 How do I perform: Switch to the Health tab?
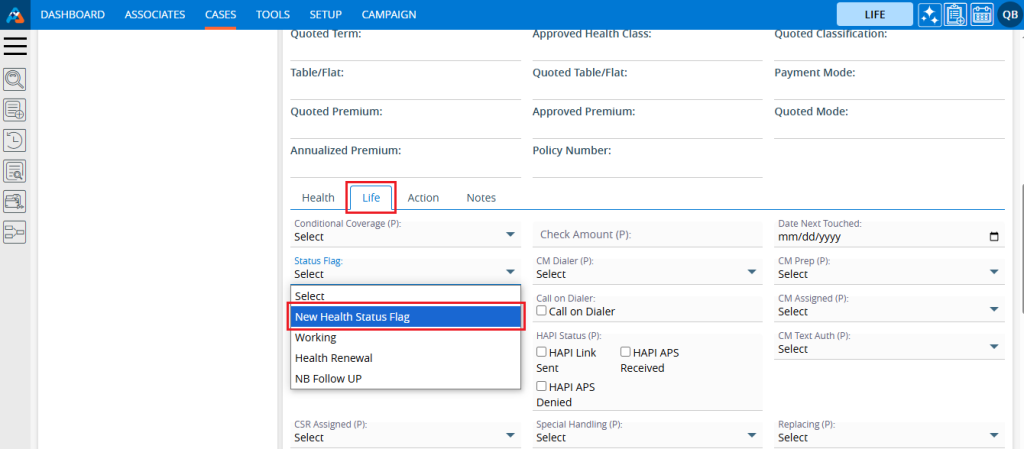(318, 198)
